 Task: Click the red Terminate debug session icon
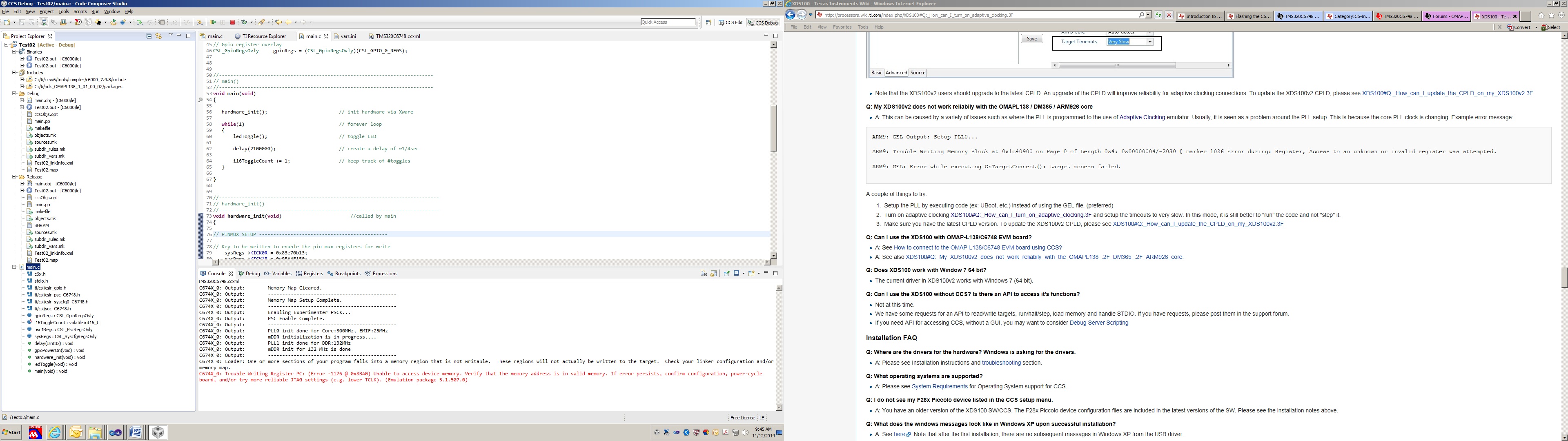[x=232, y=22]
